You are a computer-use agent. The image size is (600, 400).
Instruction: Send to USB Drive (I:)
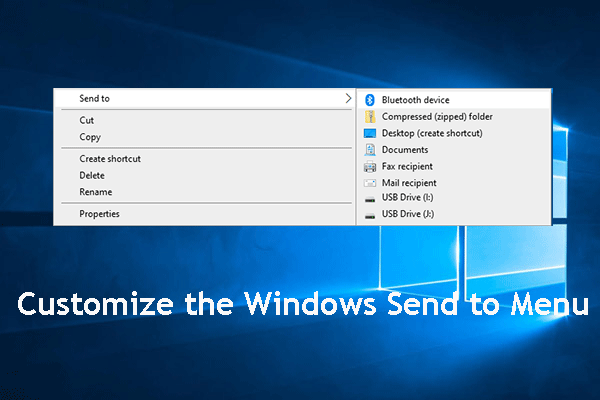pyautogui.click(x=454, y=198)
